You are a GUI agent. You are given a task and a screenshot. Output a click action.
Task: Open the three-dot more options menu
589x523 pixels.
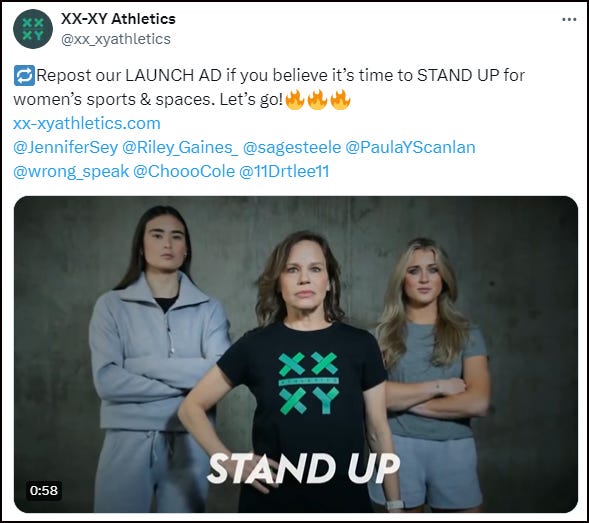pyautogui.click(x=569, y=20)
